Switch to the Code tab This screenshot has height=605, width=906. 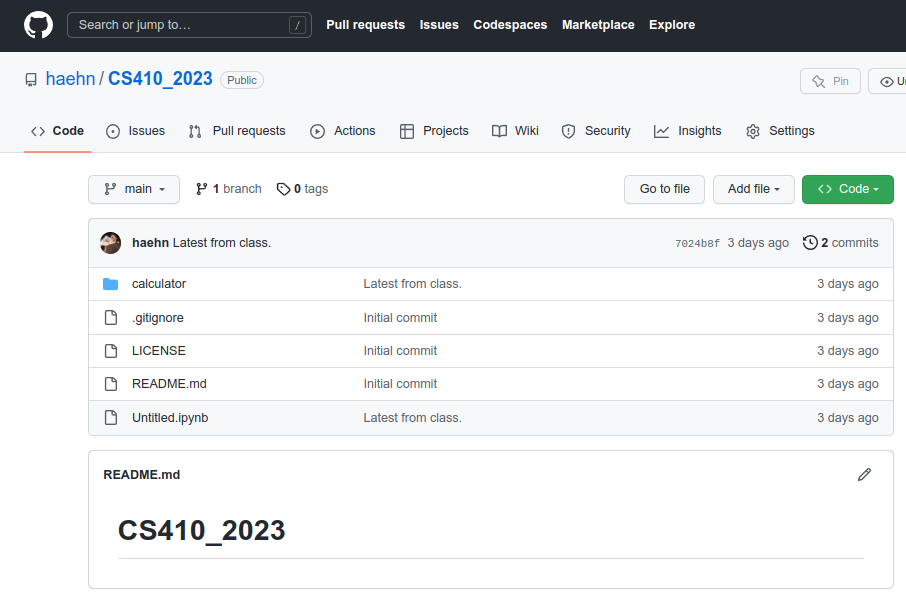point(57,131)
